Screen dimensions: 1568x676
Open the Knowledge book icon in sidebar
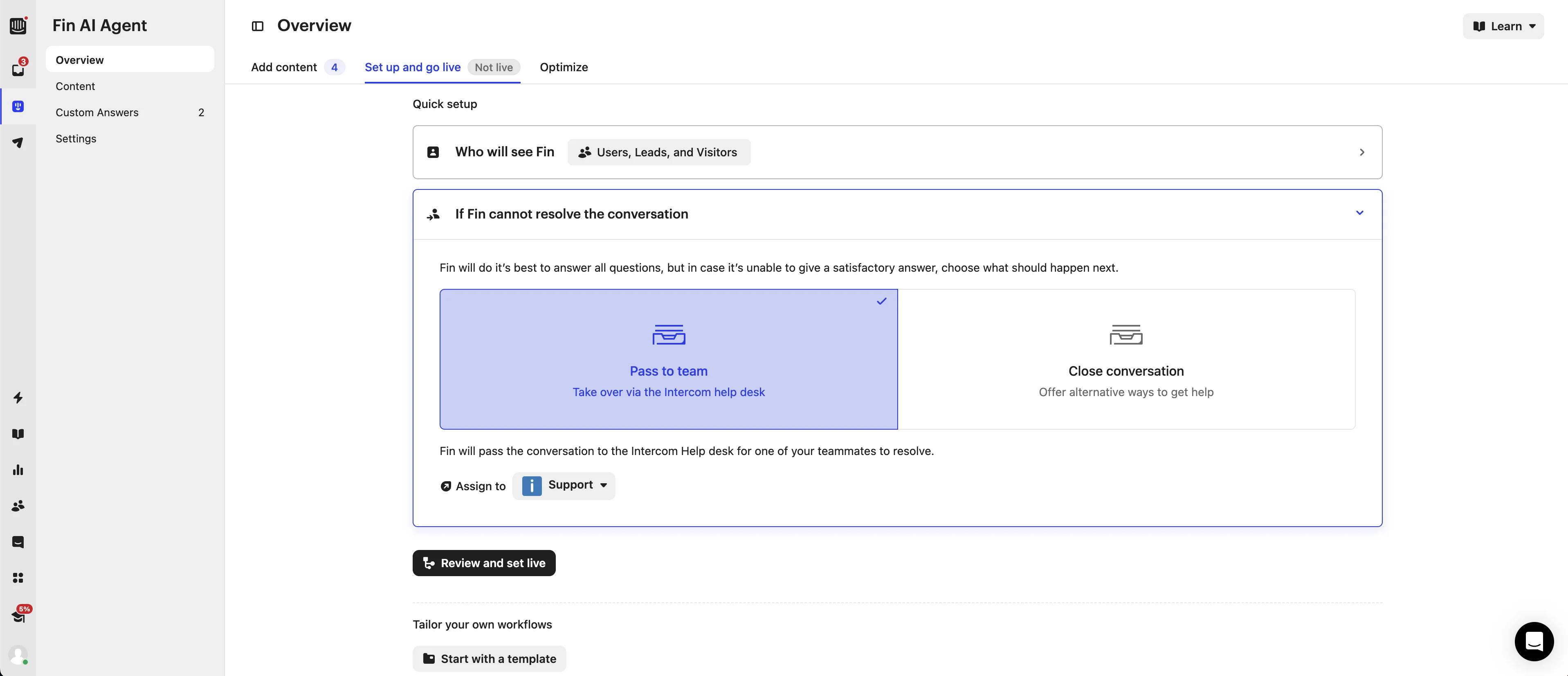pyautogui.click(x=18, y=434)
